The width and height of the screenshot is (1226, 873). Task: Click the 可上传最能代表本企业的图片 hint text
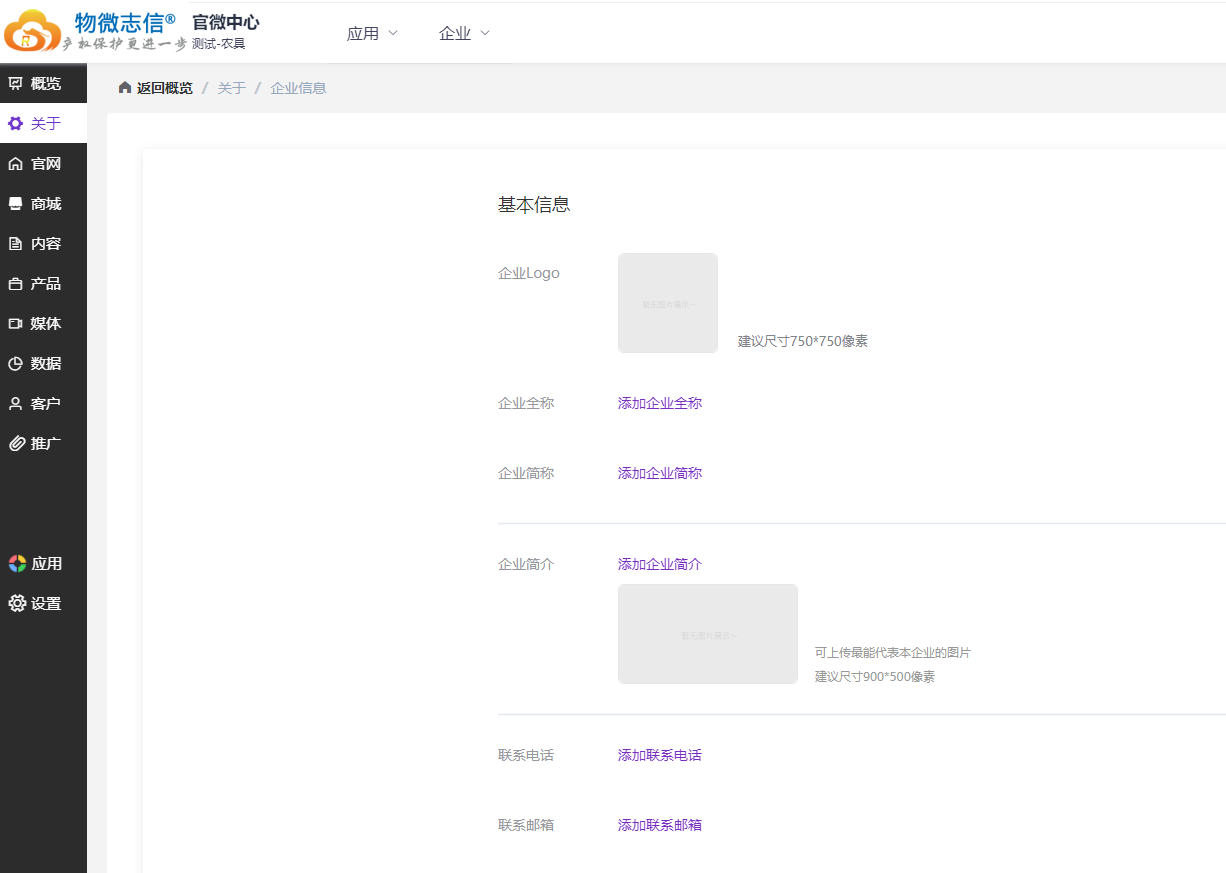click(893, 653)
